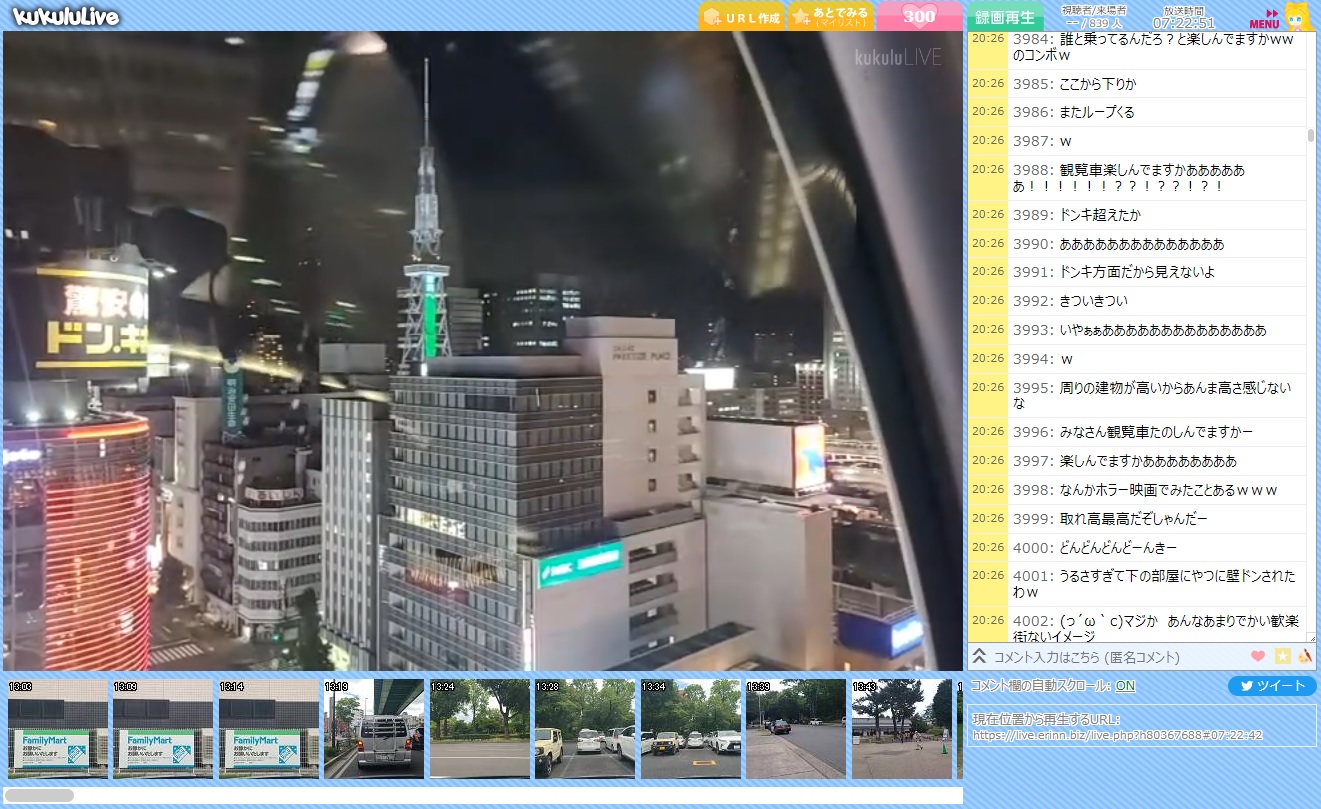
Task: Click the yellow-haired mascot character icon
Action: tap(1297, 16)
